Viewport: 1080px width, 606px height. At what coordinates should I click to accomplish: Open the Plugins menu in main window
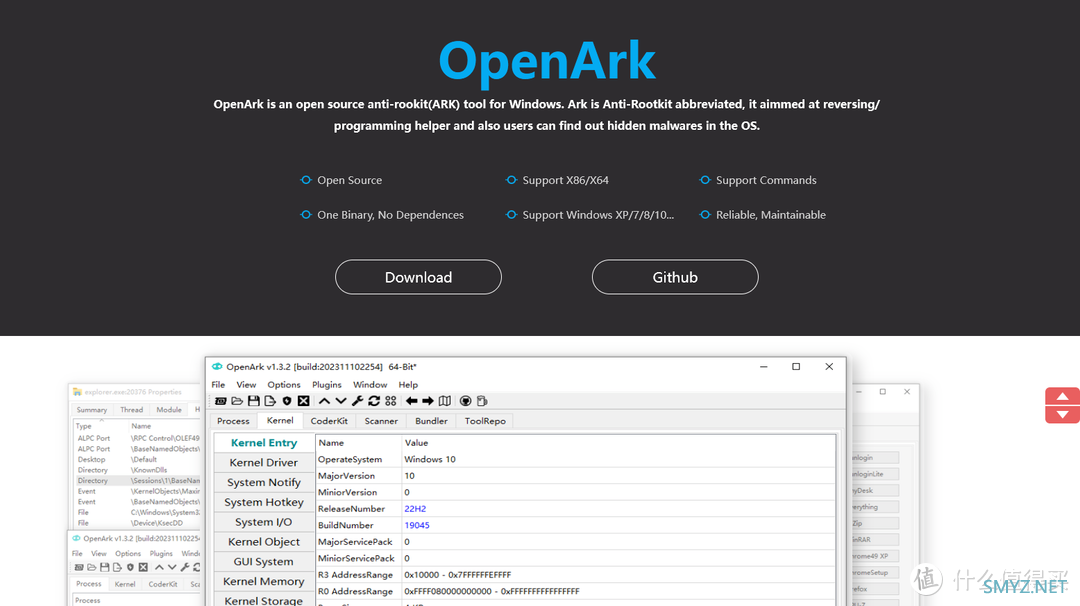(x=326, y=384)
